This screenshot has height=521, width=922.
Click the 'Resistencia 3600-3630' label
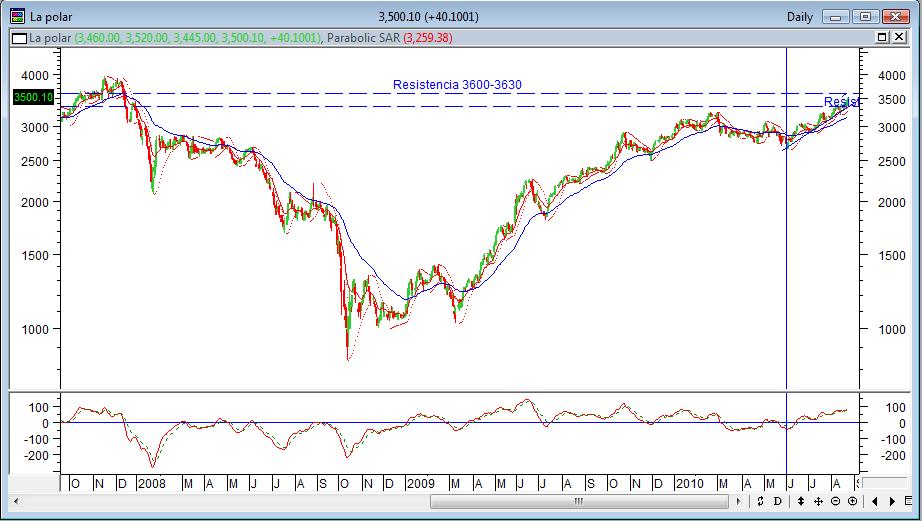457,85
